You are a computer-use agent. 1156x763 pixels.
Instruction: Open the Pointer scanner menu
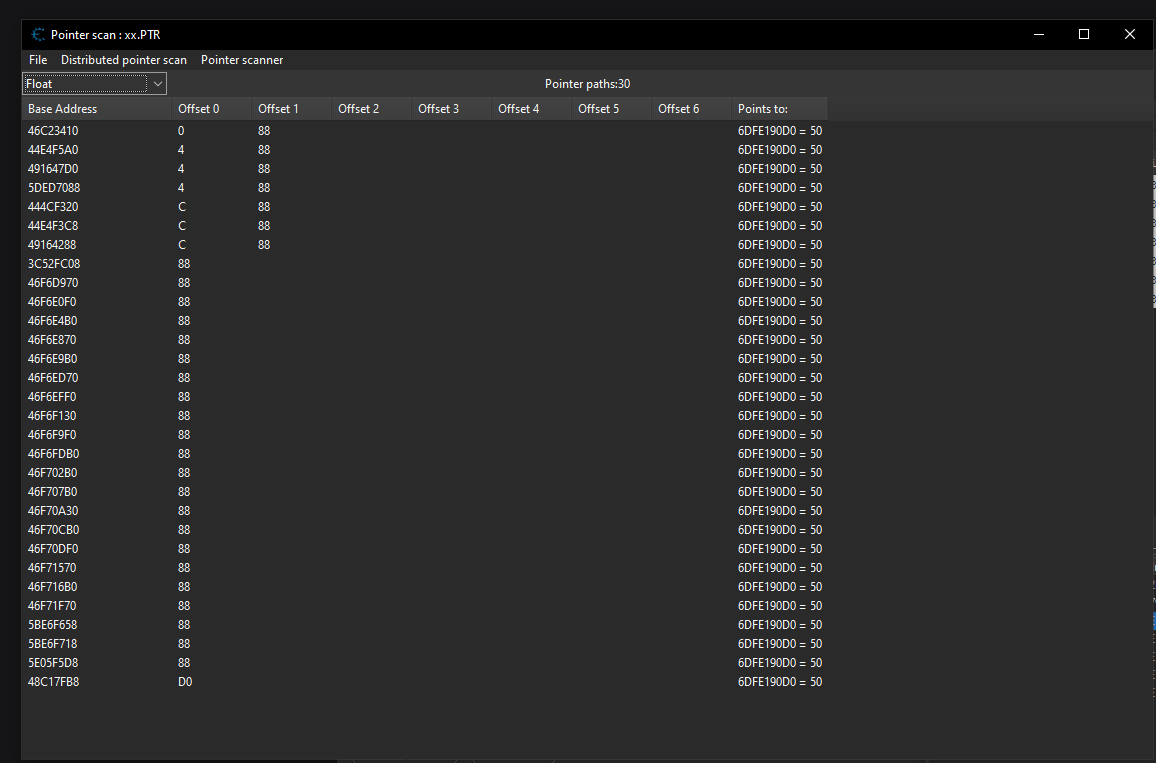[242, 60]
